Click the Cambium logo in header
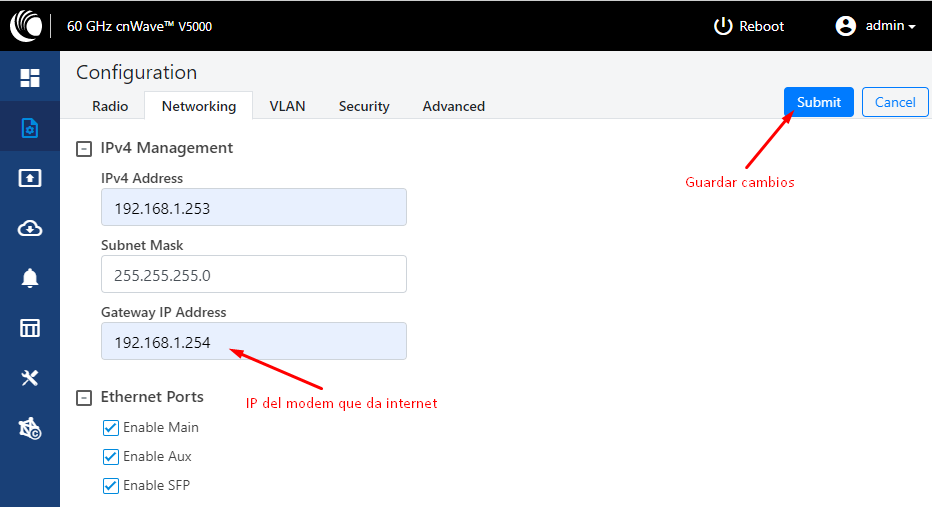Image resolution: width=932 pixels, height=507 pixels. coord(26,26)
